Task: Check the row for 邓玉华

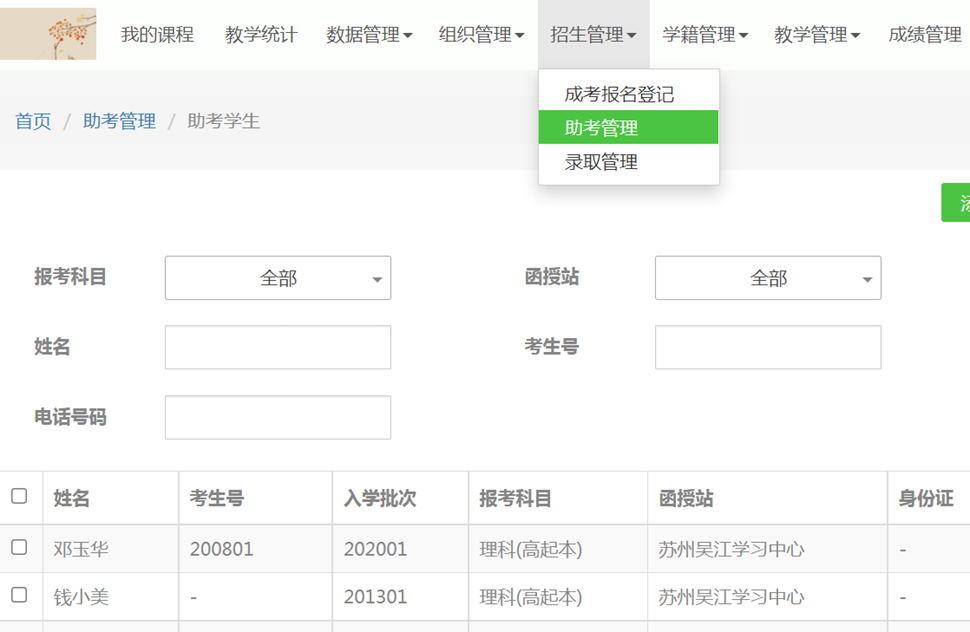Action: point(19,547)
